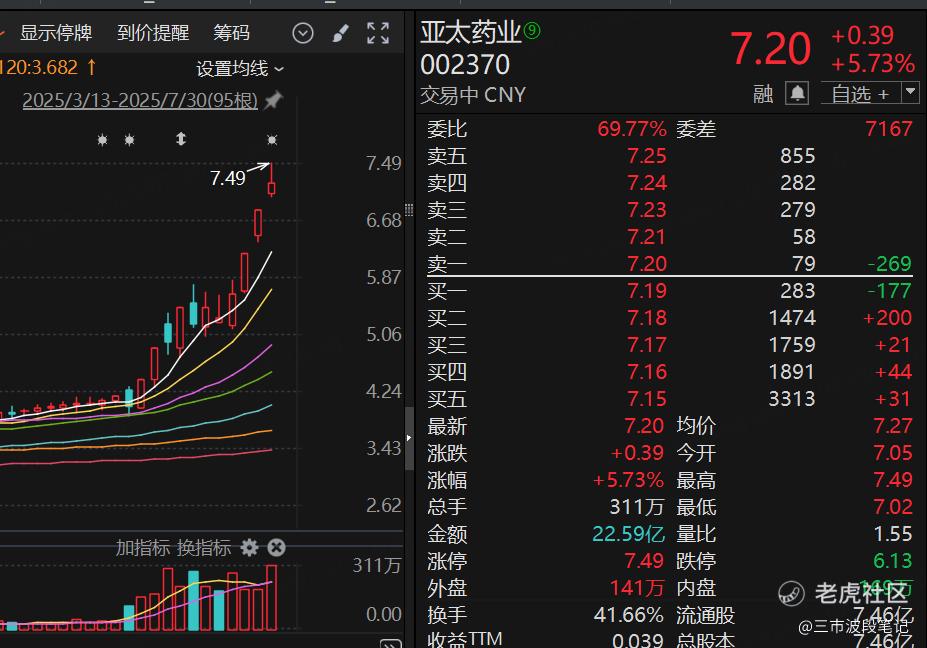Viewport: 927px width, 648px height.
Task: Select 卖五 price 7.25
Action: click(647, 156)
